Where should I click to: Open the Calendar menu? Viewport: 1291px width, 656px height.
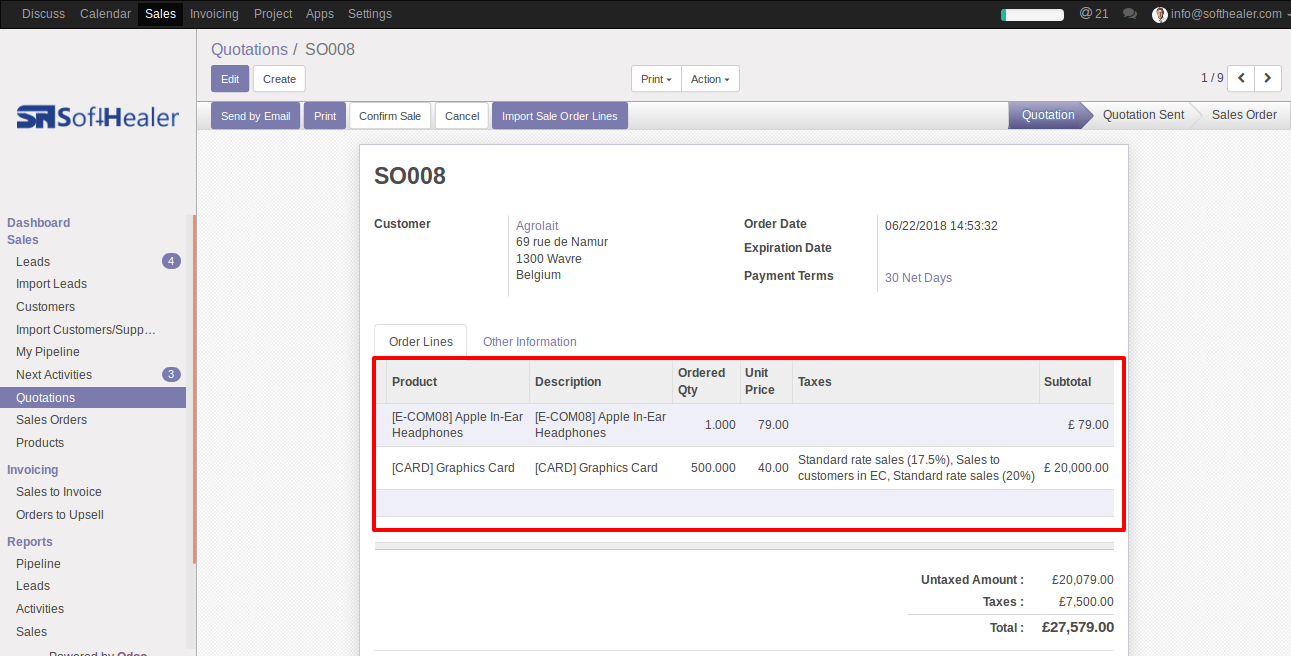(105, 14)
